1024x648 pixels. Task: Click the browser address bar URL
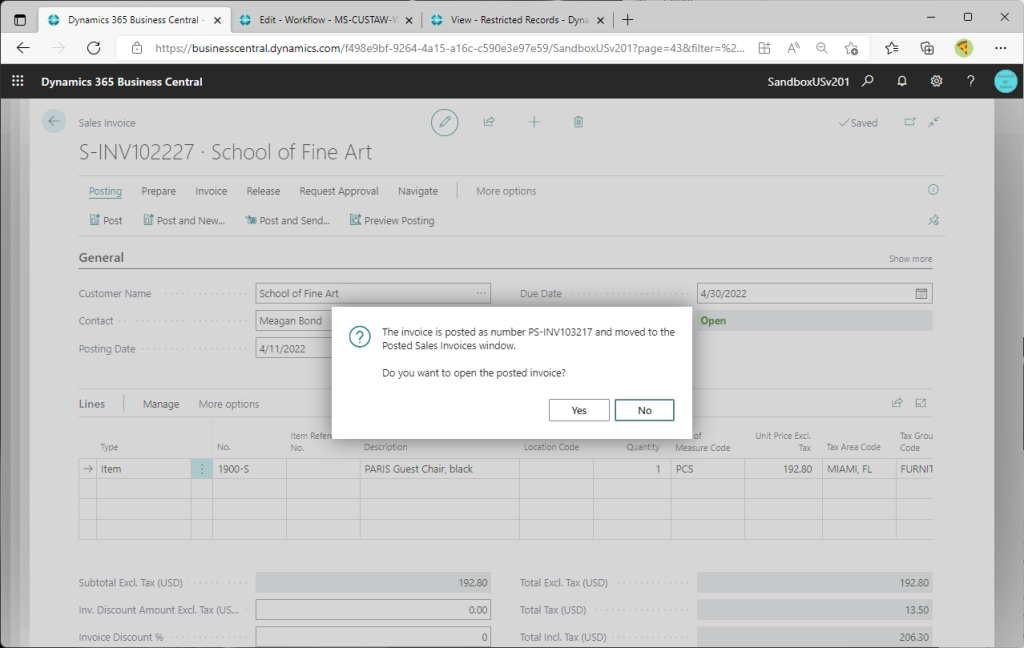tap(449, 48)
